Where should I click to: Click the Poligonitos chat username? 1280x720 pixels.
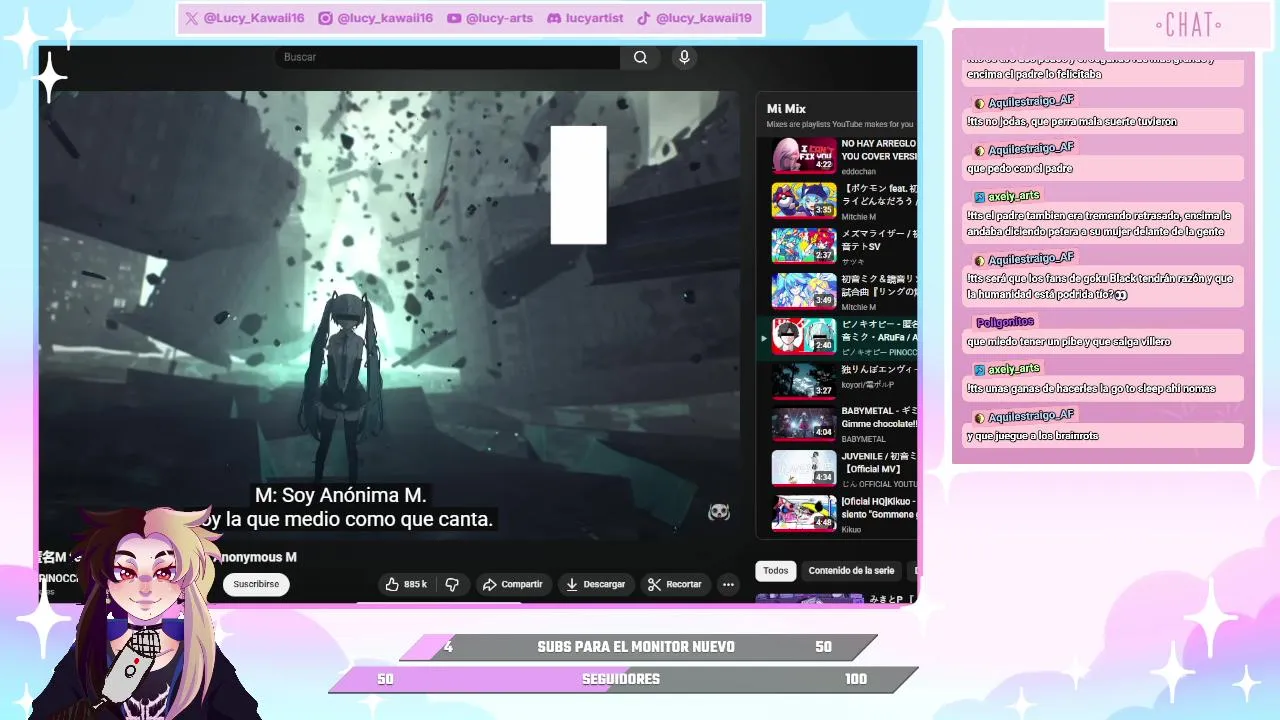1005,322
